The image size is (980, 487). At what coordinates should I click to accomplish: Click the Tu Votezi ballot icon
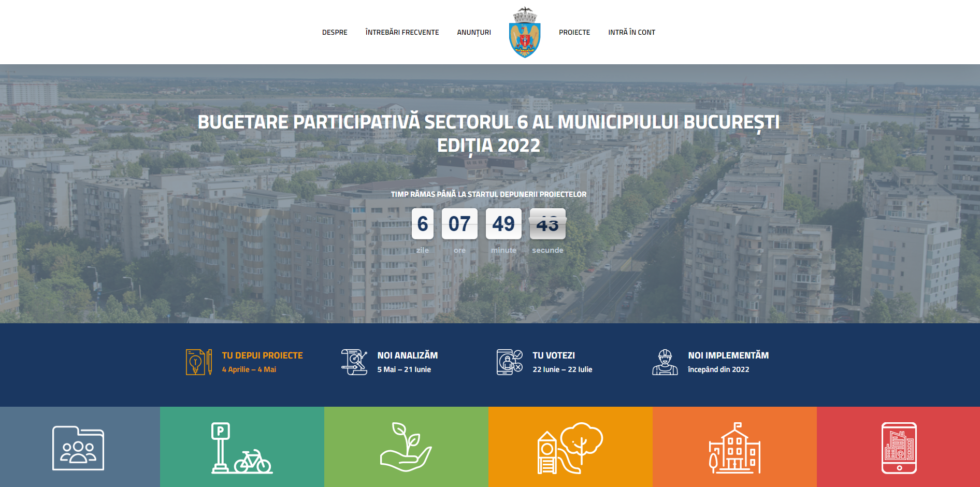(509, 361)
